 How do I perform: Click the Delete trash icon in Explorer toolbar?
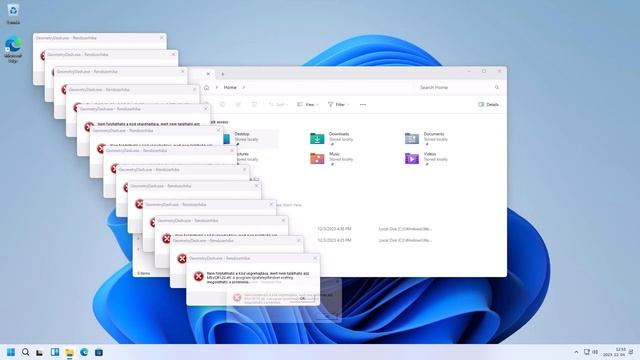254,104
